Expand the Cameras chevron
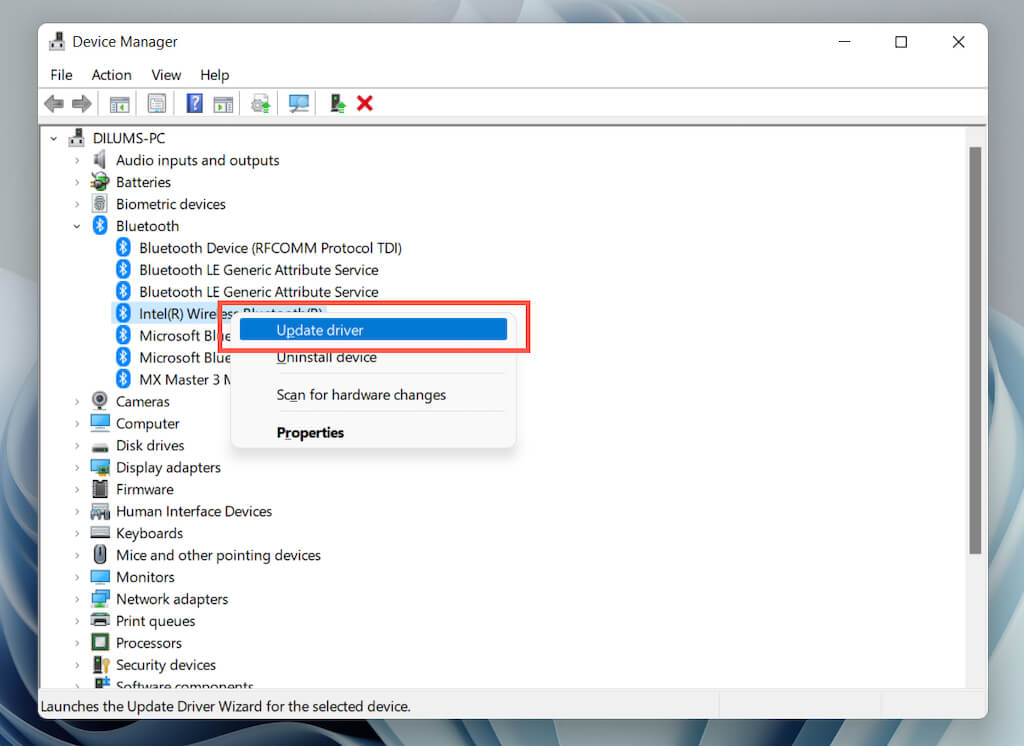The width and height of the screenshot is (1024, 746). (77, 402)
